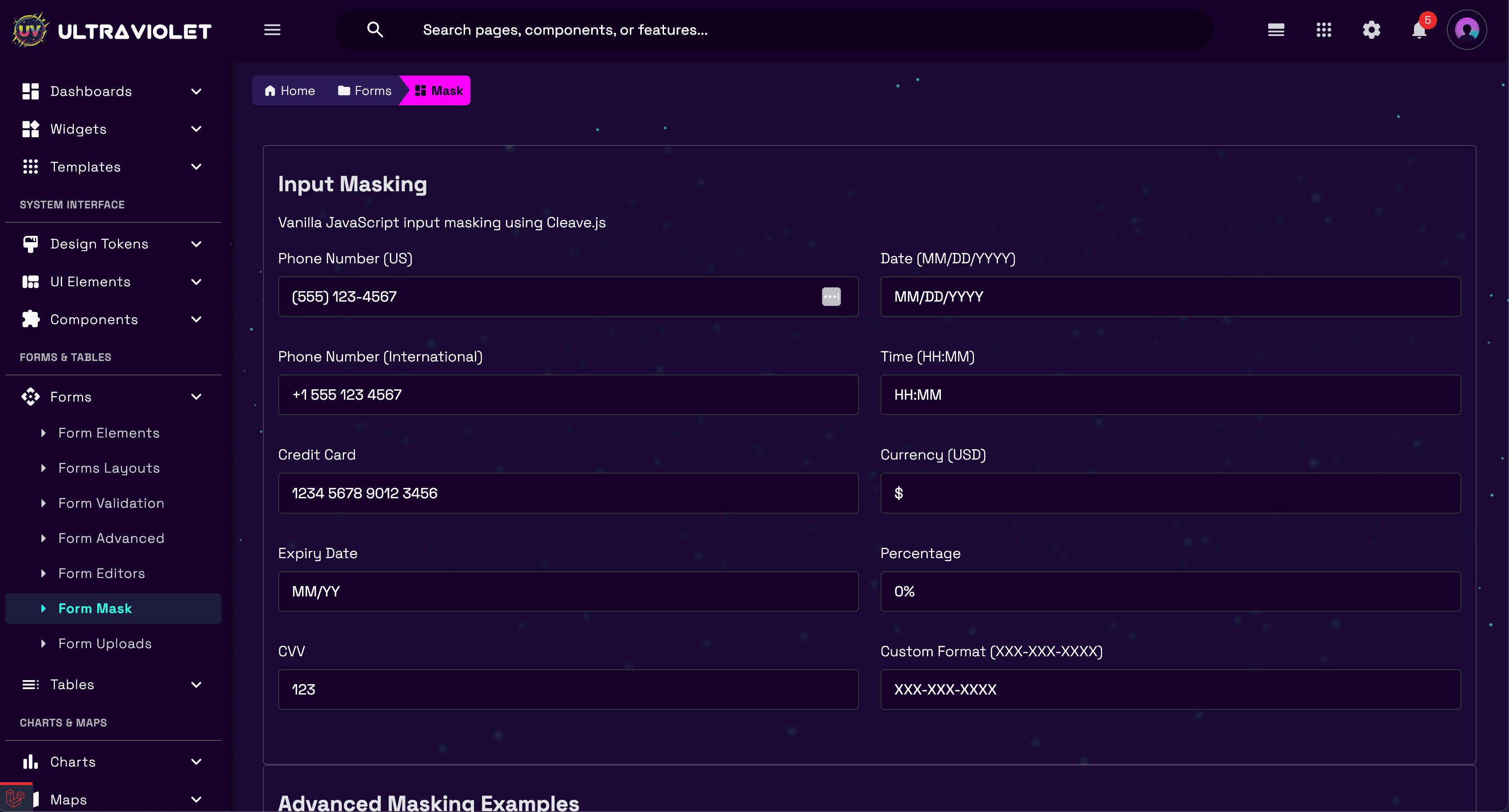Click the Ultraviolet UV logo
This screenshot has width=1509, height=812.
click(x=31, y=30)
